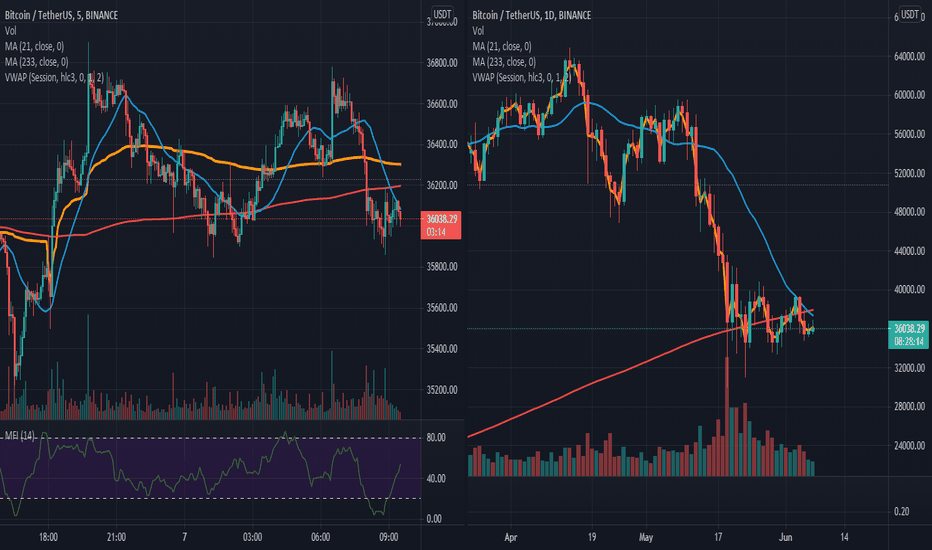The width and height of the screenshot is (932, 550).
Task: Click the Vol indicator label on left chart
Action: (x=11, y=31)
